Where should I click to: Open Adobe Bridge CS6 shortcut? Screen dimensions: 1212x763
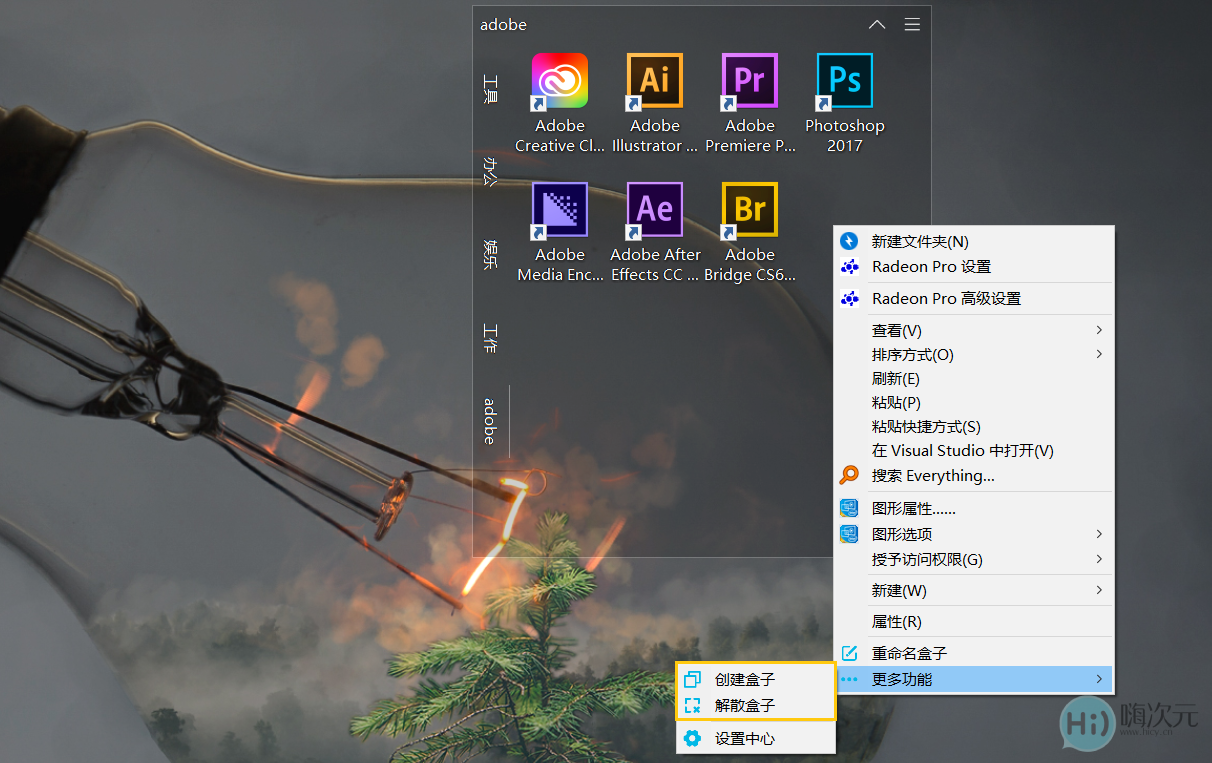pyautogui.click(x=750, y=210)
